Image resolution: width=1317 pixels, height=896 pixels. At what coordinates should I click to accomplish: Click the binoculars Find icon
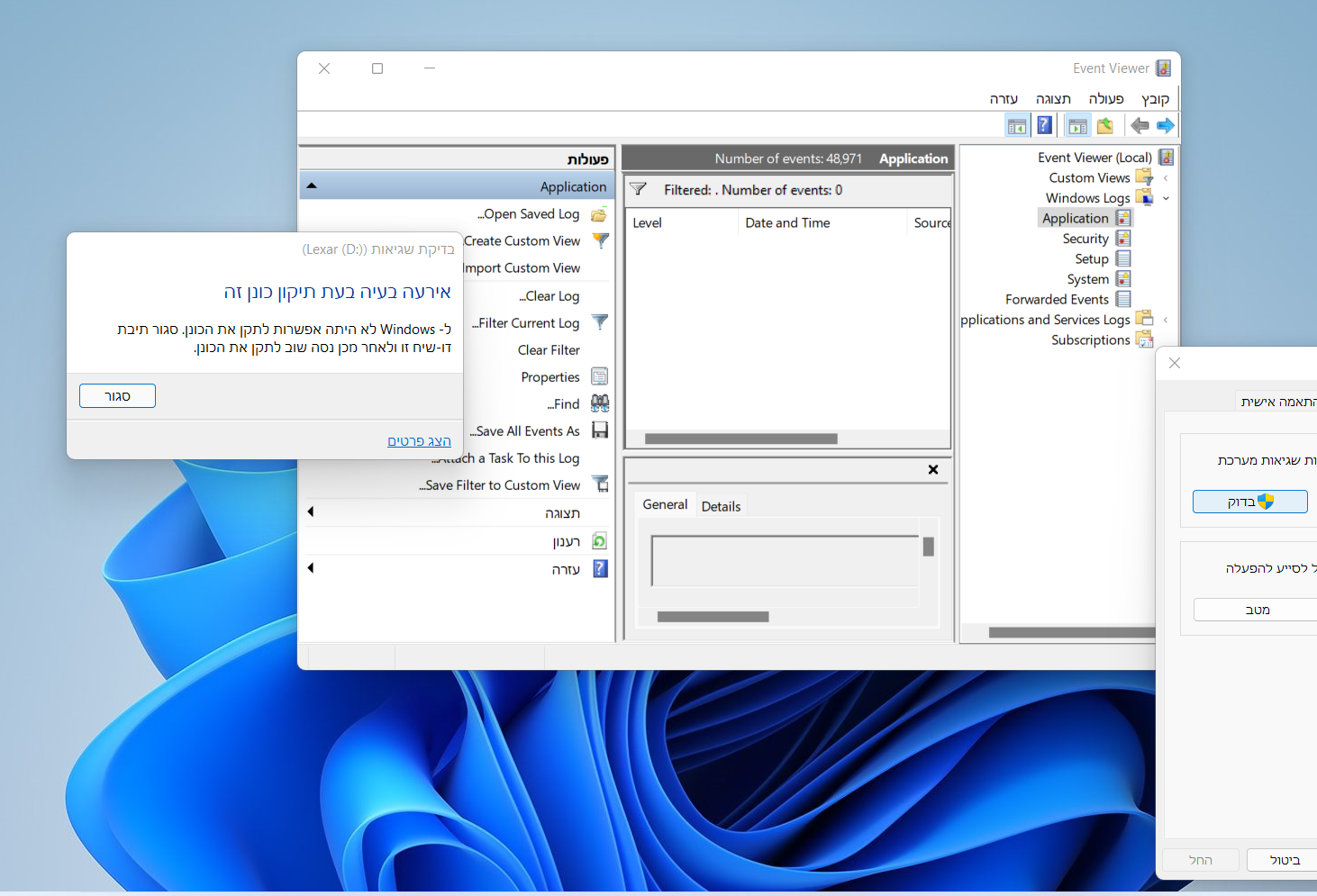(600, 403)
